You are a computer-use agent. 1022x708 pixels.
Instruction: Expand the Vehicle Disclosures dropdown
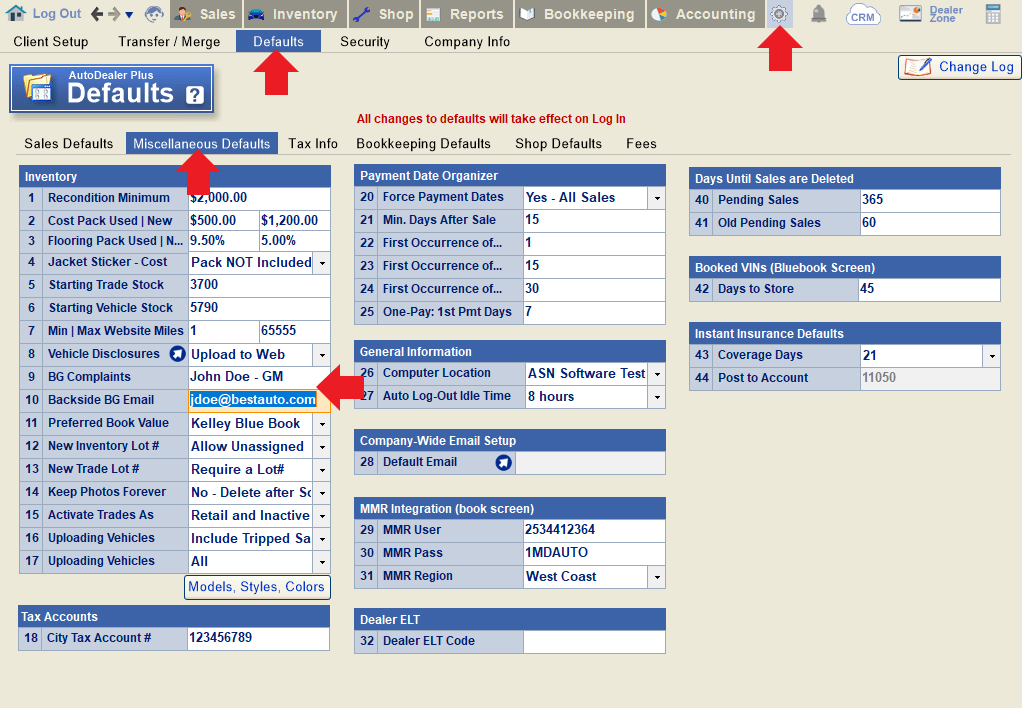[322, 355]
